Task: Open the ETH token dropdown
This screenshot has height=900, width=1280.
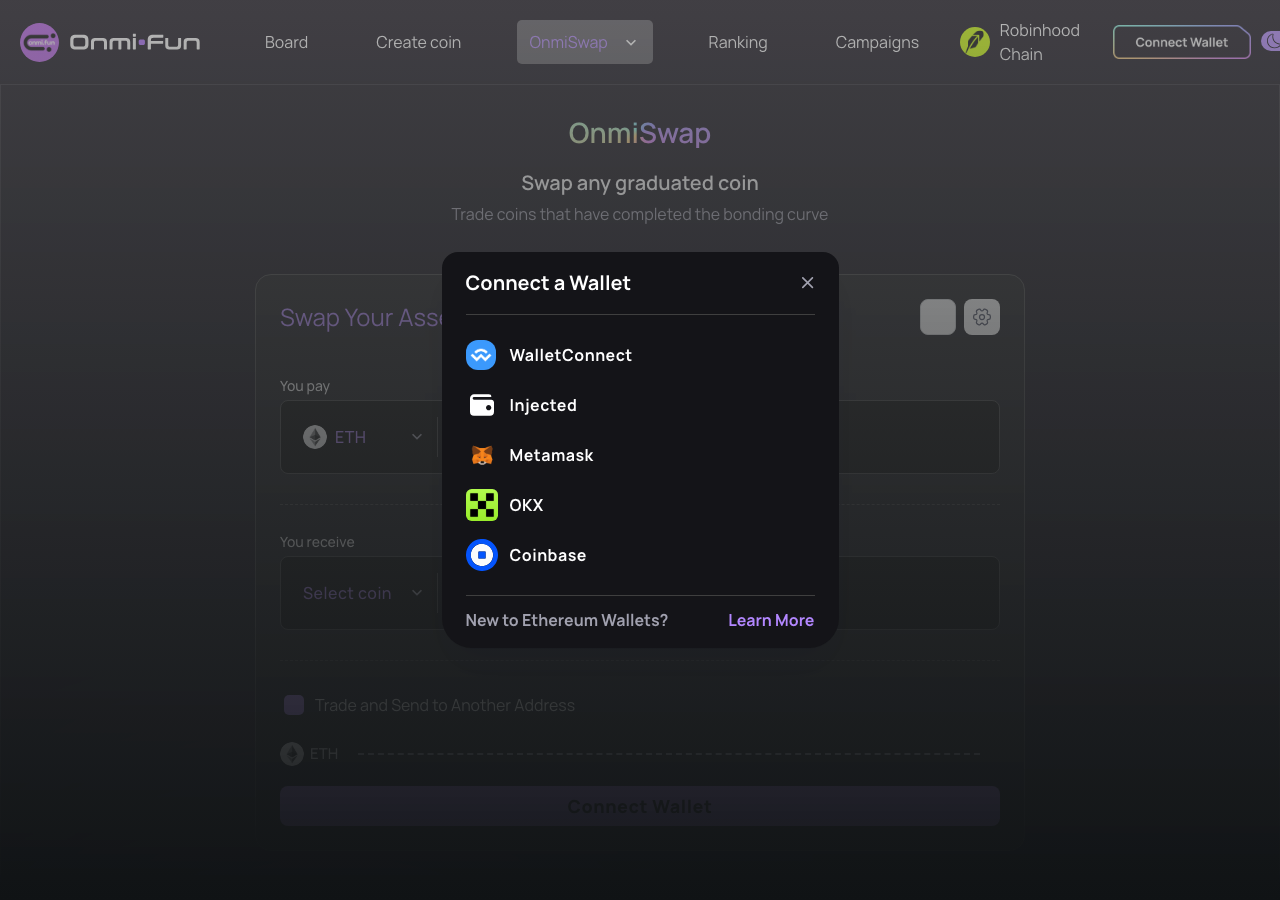Action: pyautogui.click(x=363, y=437)
